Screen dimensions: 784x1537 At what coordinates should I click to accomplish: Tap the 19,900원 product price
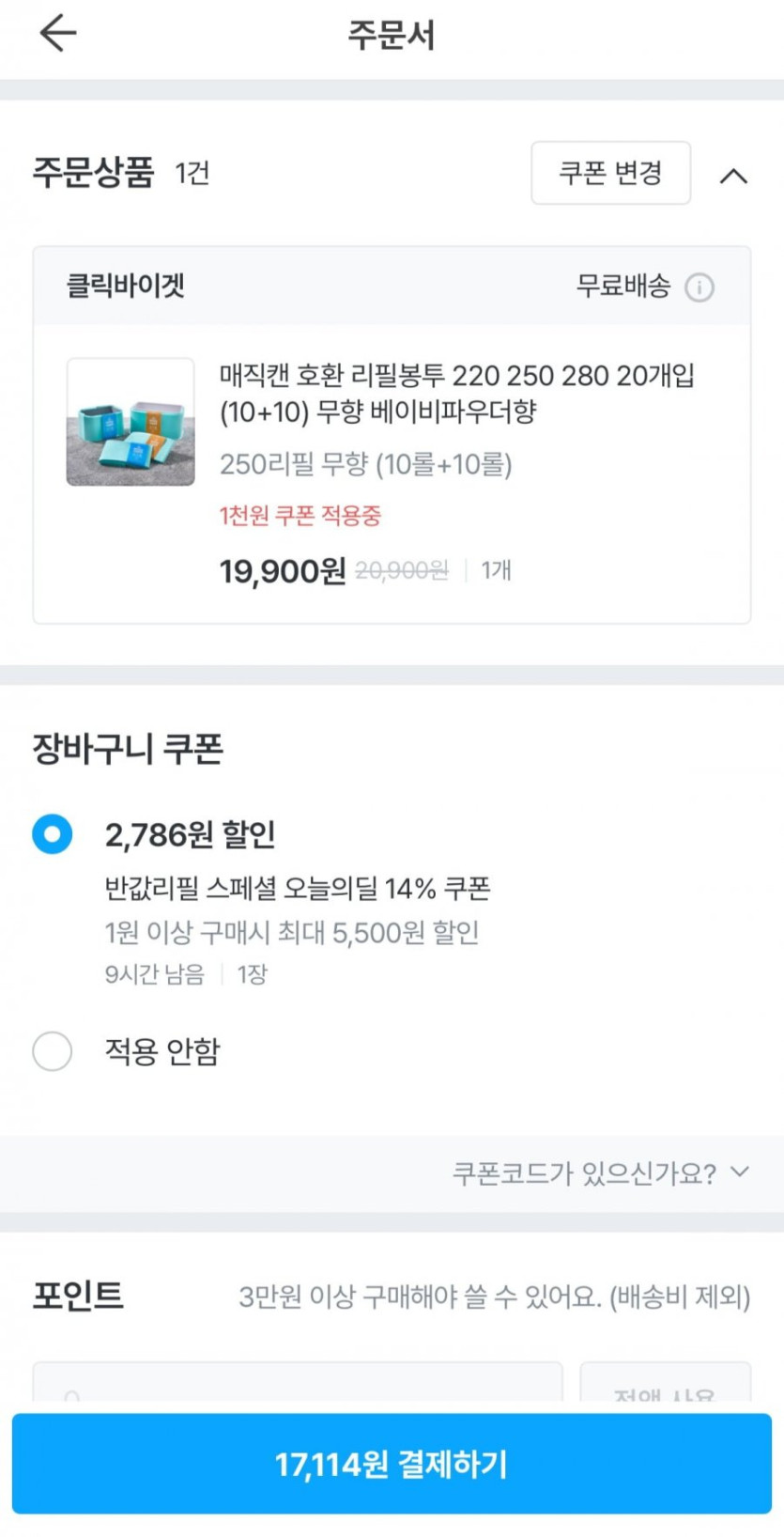click(x=282, y=570)
